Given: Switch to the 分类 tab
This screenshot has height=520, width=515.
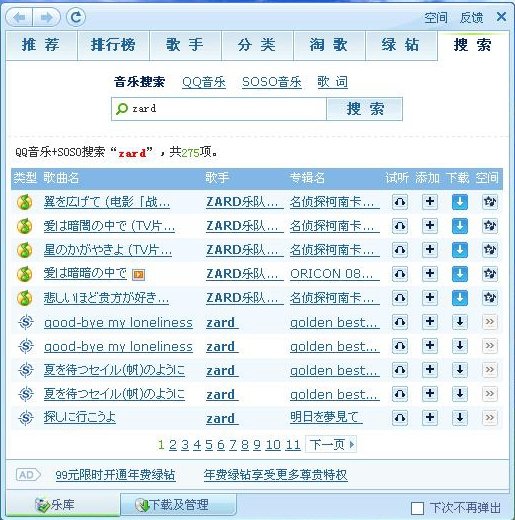Looking at the screenshot, I should (x=257, y=45).
